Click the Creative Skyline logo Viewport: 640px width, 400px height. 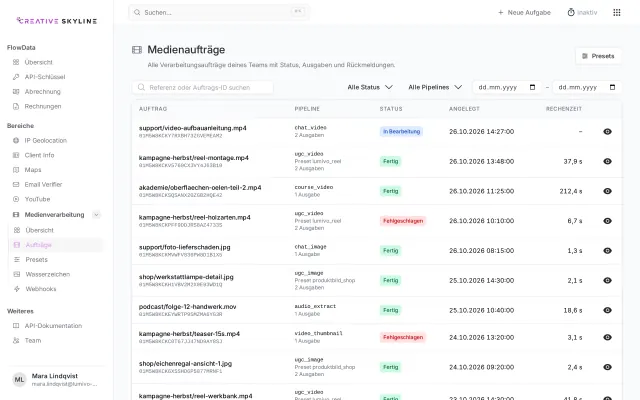coord(56,21)
